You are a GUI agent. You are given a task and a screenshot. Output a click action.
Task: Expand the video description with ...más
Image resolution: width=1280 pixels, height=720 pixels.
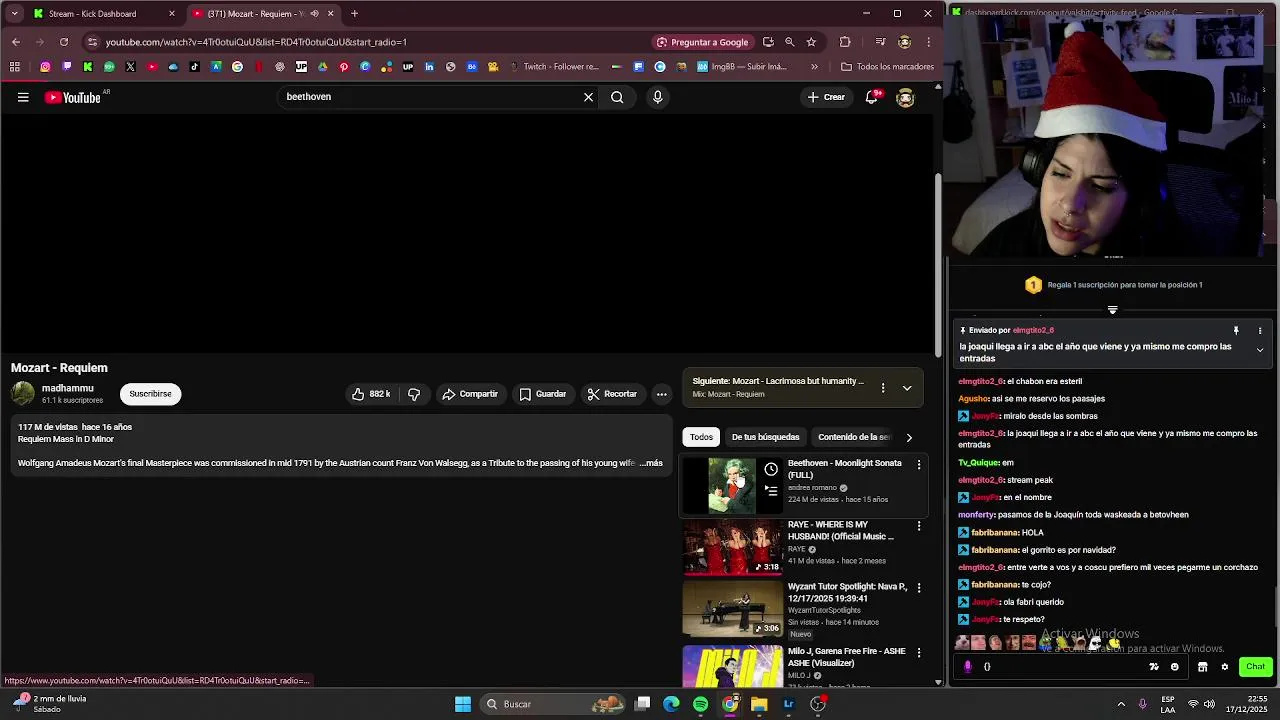point(651,463)
